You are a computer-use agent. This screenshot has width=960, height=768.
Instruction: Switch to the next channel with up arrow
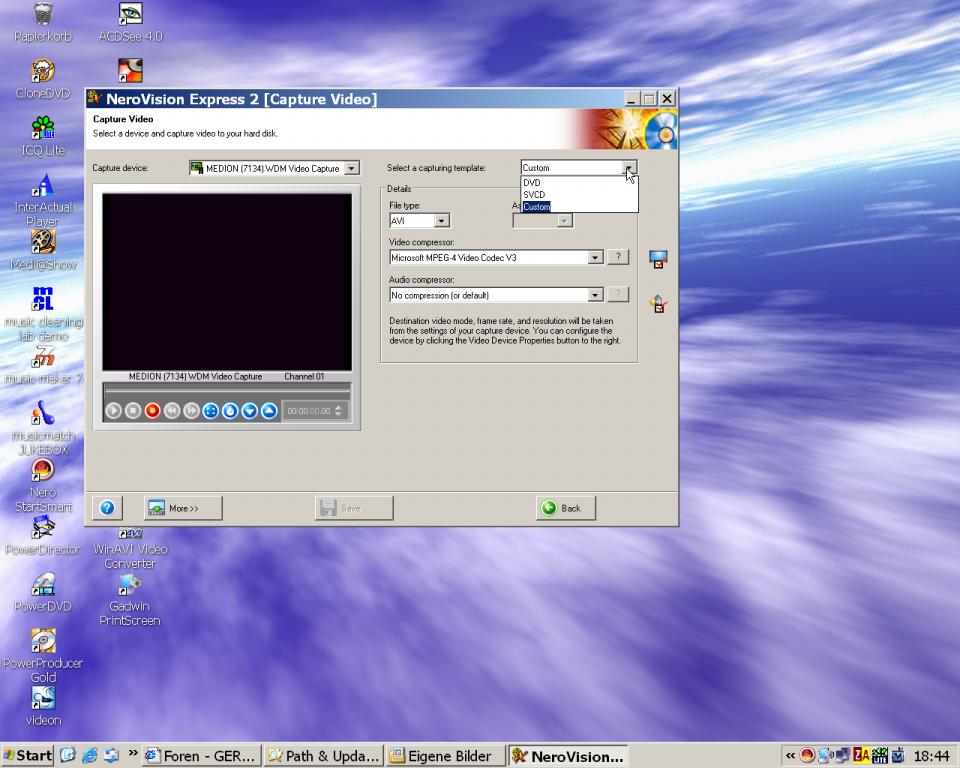click(x=269, y=411)
